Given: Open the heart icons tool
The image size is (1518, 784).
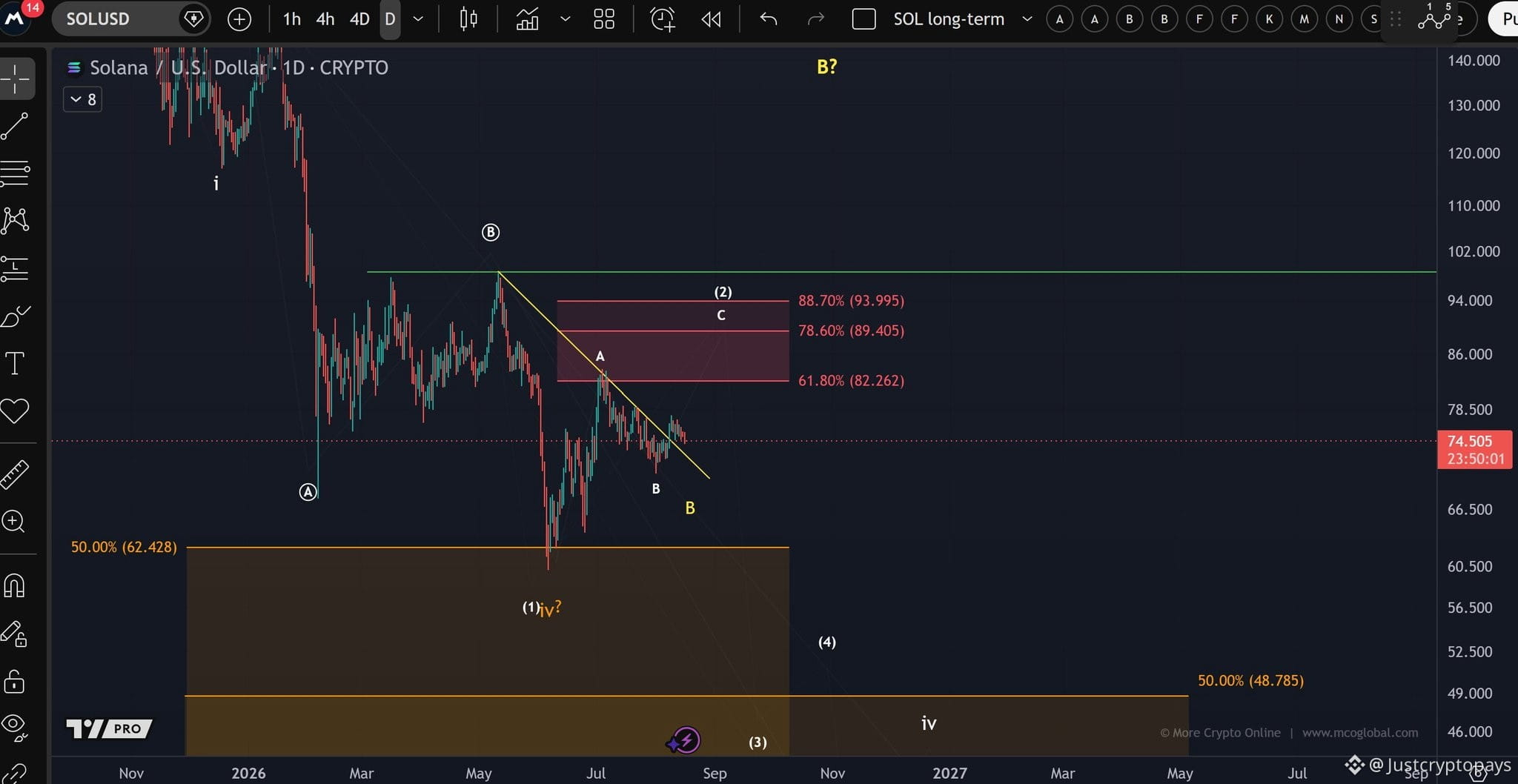Looking at the screenshot, I should tap(15, 411).
